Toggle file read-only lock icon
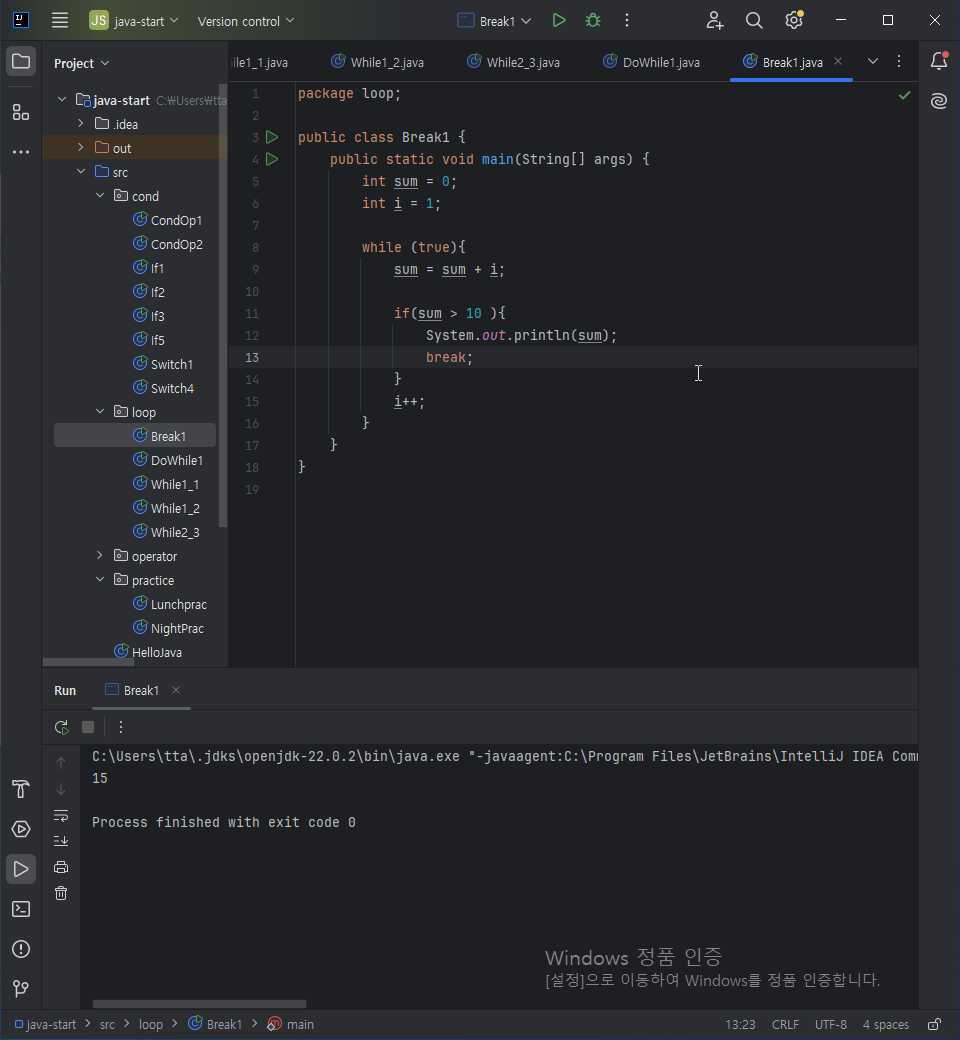960x1040 pixels. [935, 1025]
